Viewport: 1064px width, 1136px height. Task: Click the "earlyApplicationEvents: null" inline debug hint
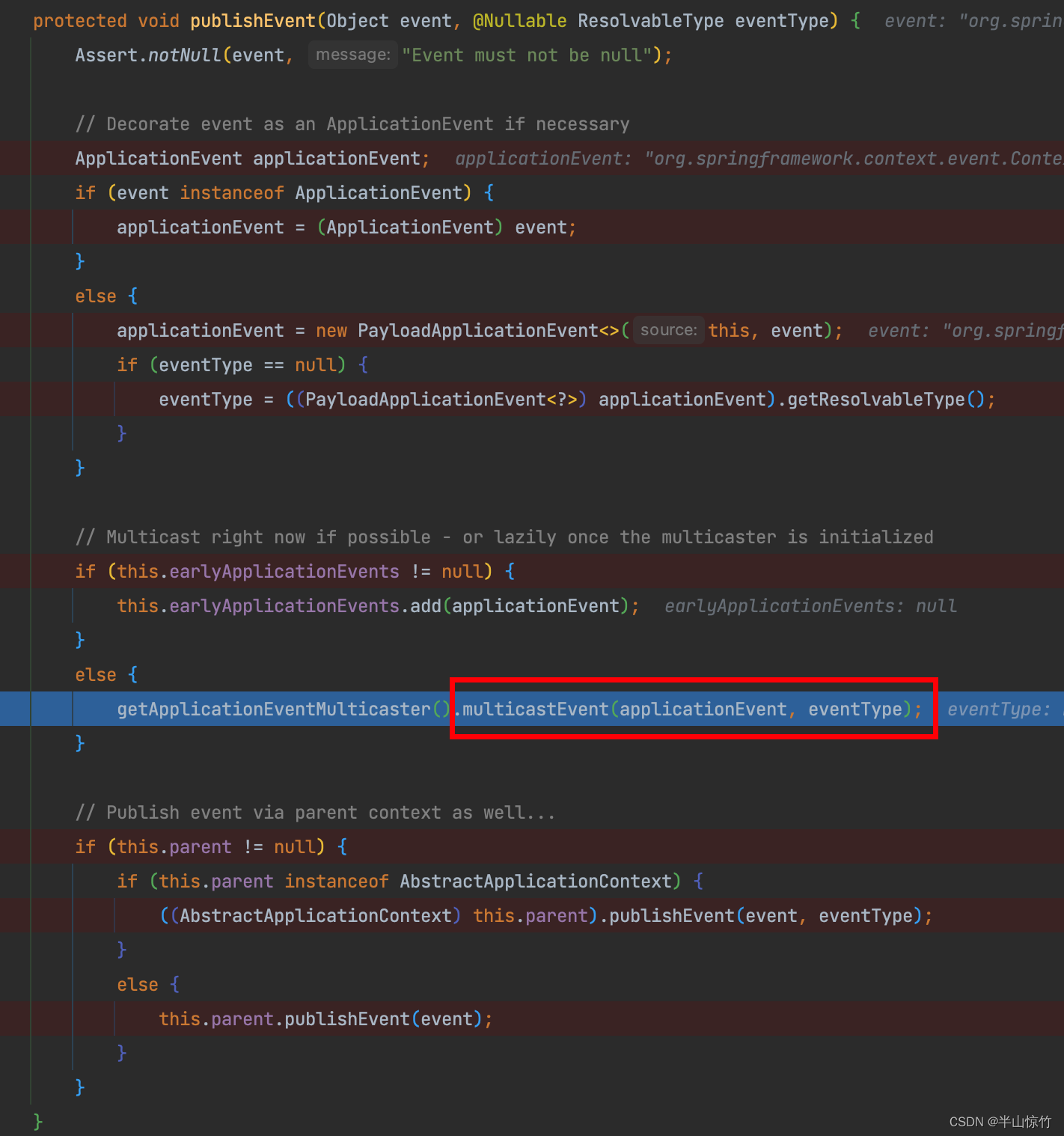tap(810, 606)
